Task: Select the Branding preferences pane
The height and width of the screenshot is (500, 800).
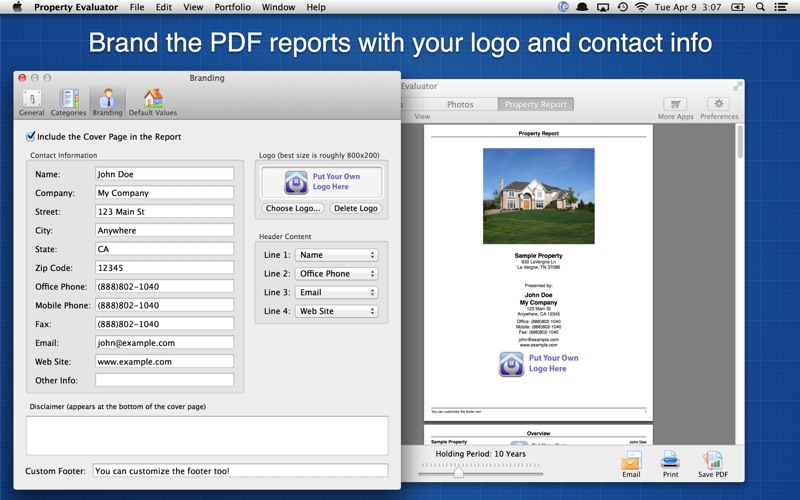Action: pyautogui.click(x=107, y=103)
